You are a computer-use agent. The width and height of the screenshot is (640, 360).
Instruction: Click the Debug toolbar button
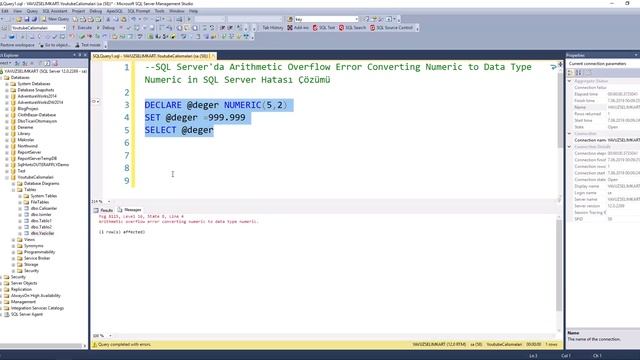click(x=106, y=28)
